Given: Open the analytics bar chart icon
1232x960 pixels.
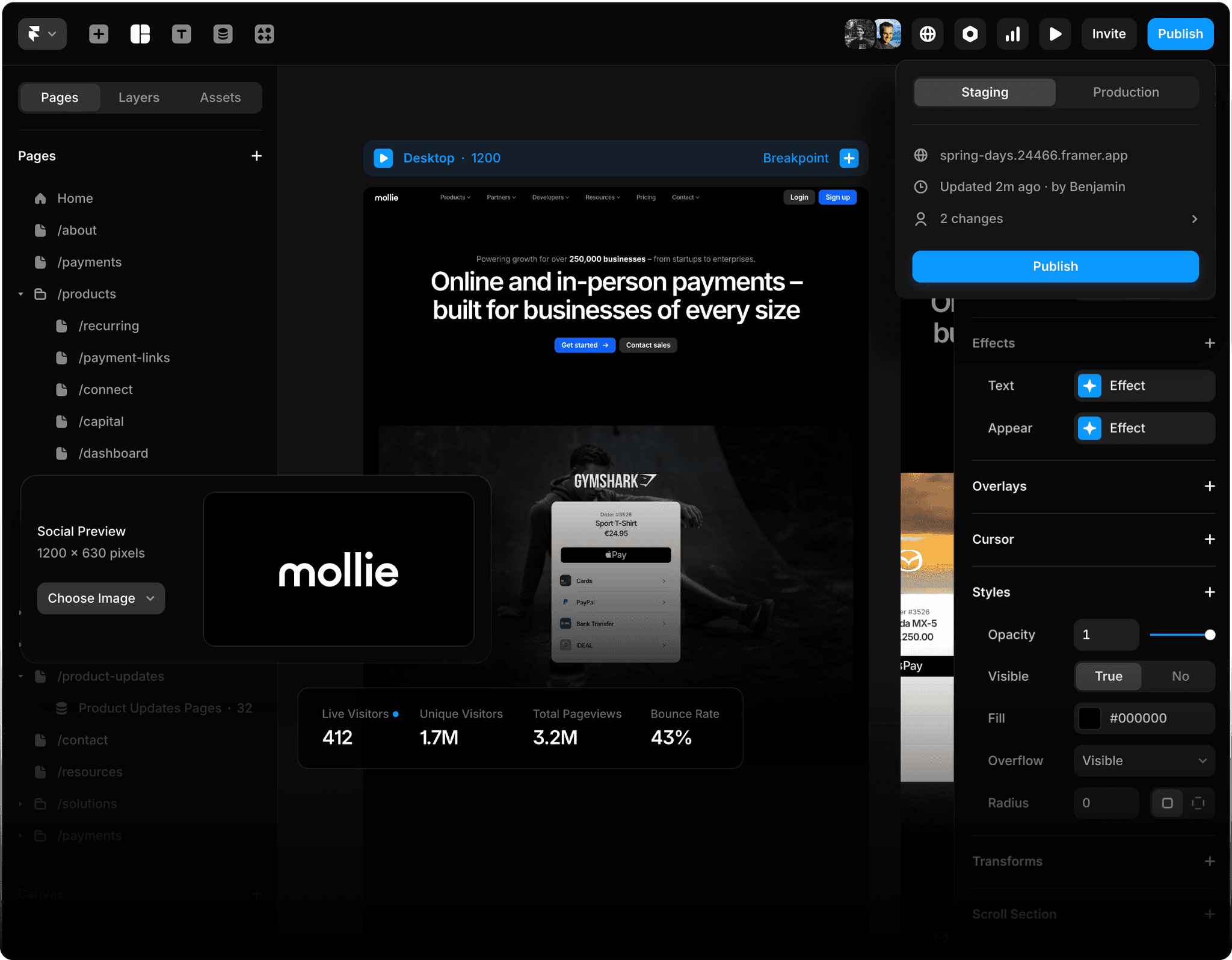Looking at the screenshot, I should [1012, 34].
